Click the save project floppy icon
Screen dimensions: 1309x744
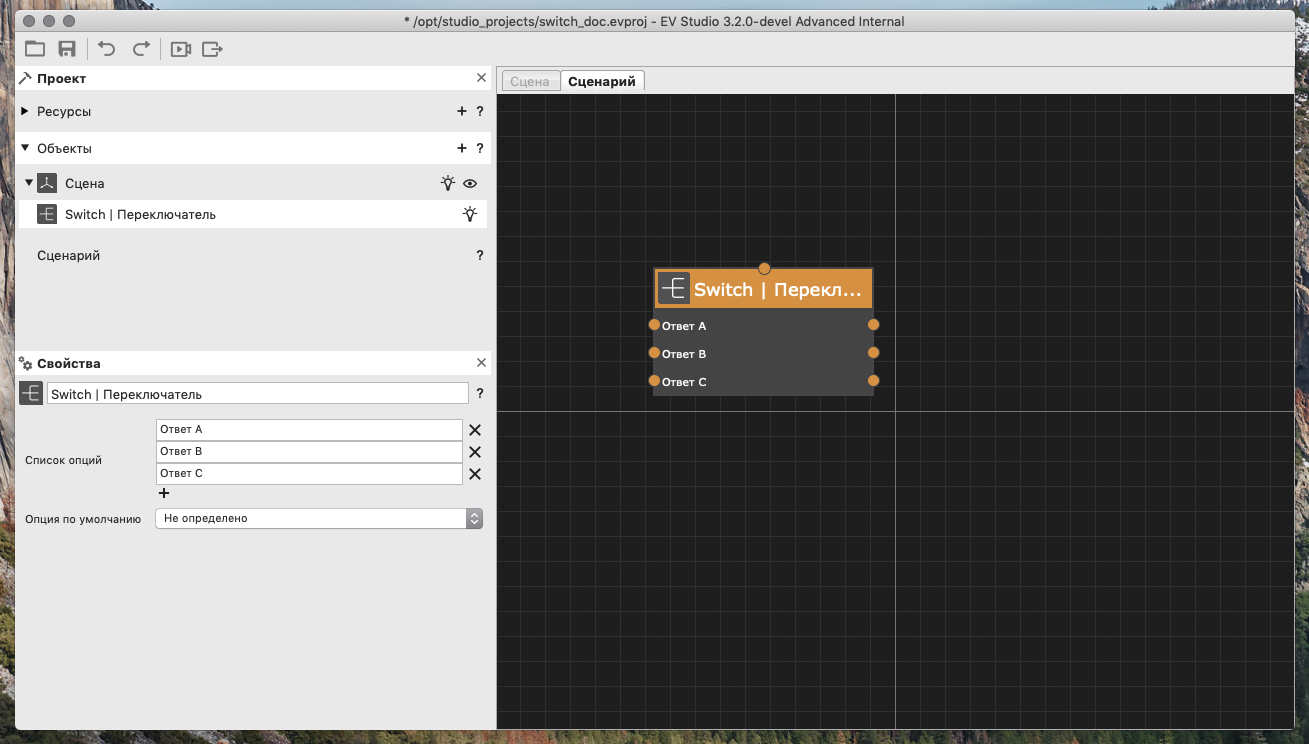point(67,48)
